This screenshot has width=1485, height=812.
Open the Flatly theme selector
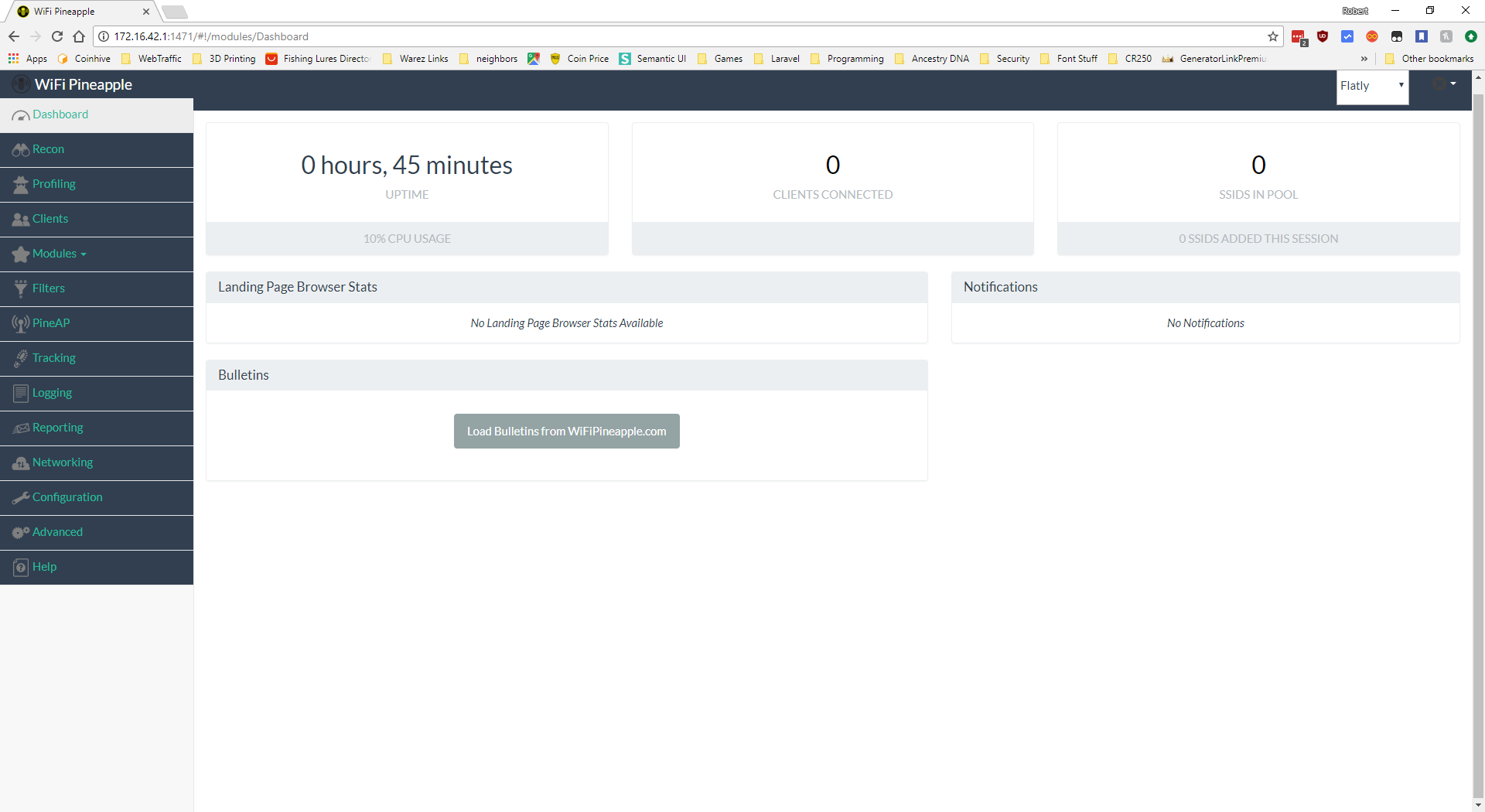[x=1373, y=86]
